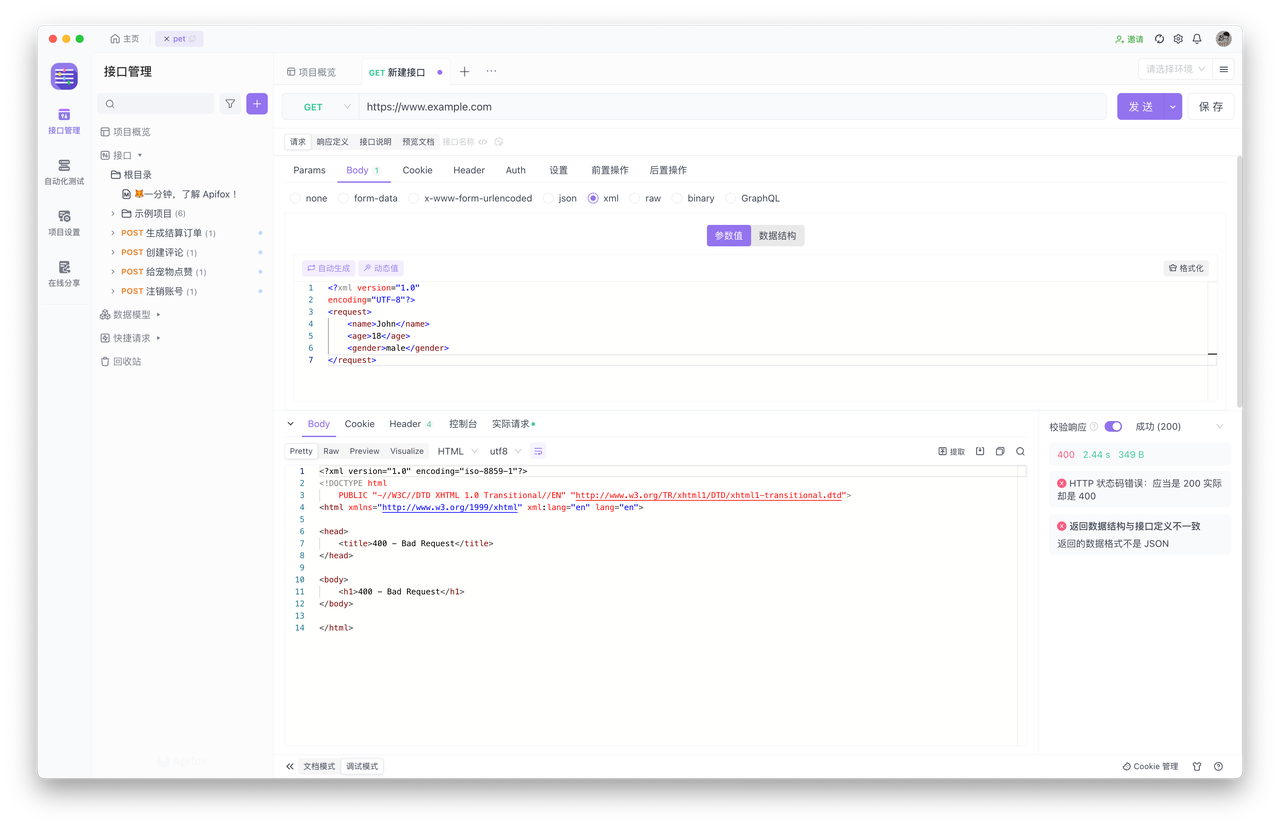1280x828 pixels.
Task: Switch to the 项目概览 top tab
Action: click(x=311, y=72)
